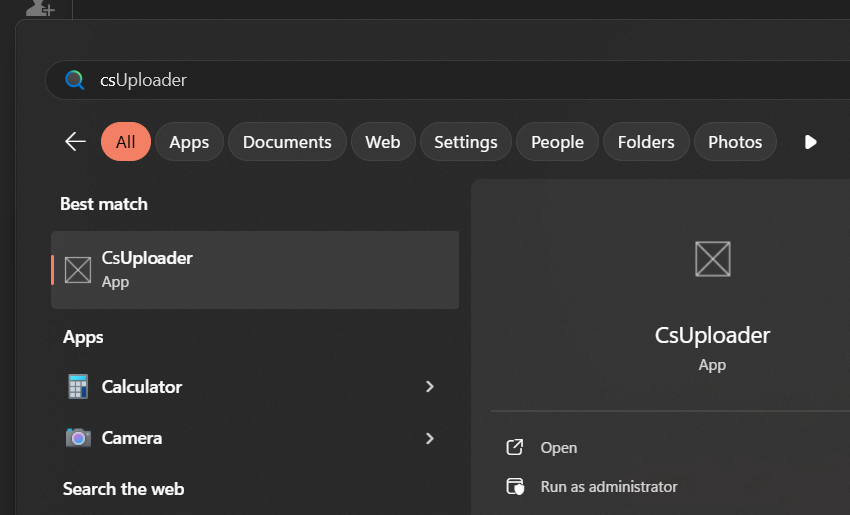Viewport: 850px width, 515px height.
Task: Select the All filter tab
Action: point(125,142)
